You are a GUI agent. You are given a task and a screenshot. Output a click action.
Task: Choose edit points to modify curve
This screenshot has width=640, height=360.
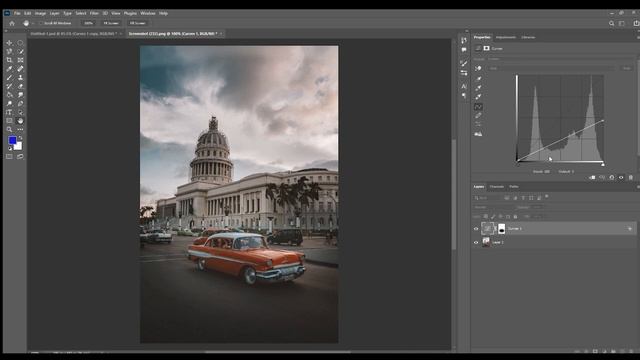click(478, 107)
